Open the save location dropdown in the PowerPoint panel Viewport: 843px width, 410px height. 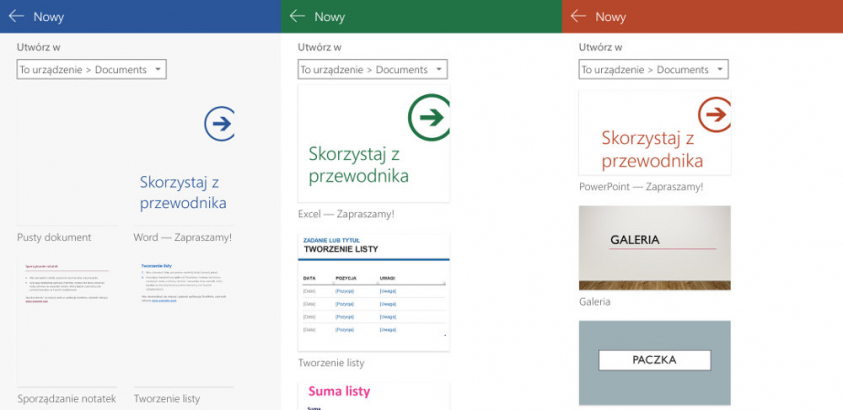pyautogui.click(x=653, y=69)
